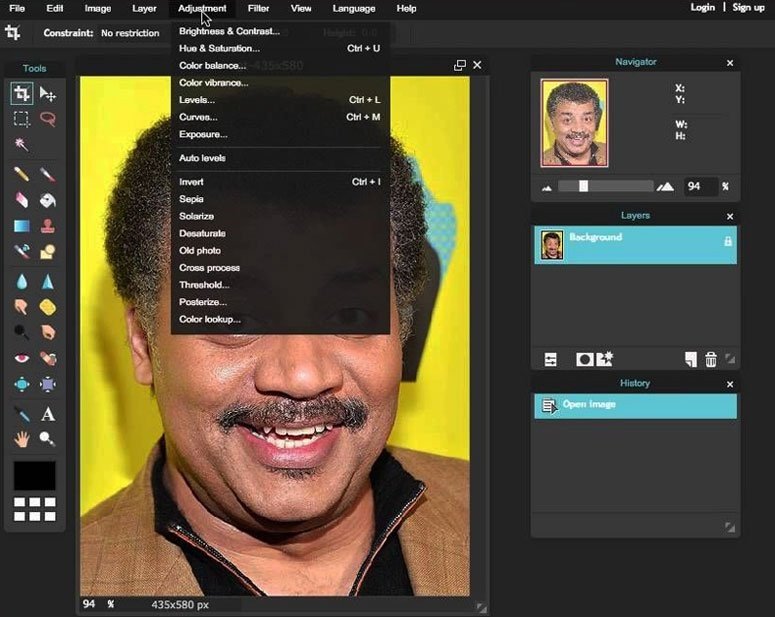Open layer styles button
This screenshot has width=775, height=617.
[605, 359]
